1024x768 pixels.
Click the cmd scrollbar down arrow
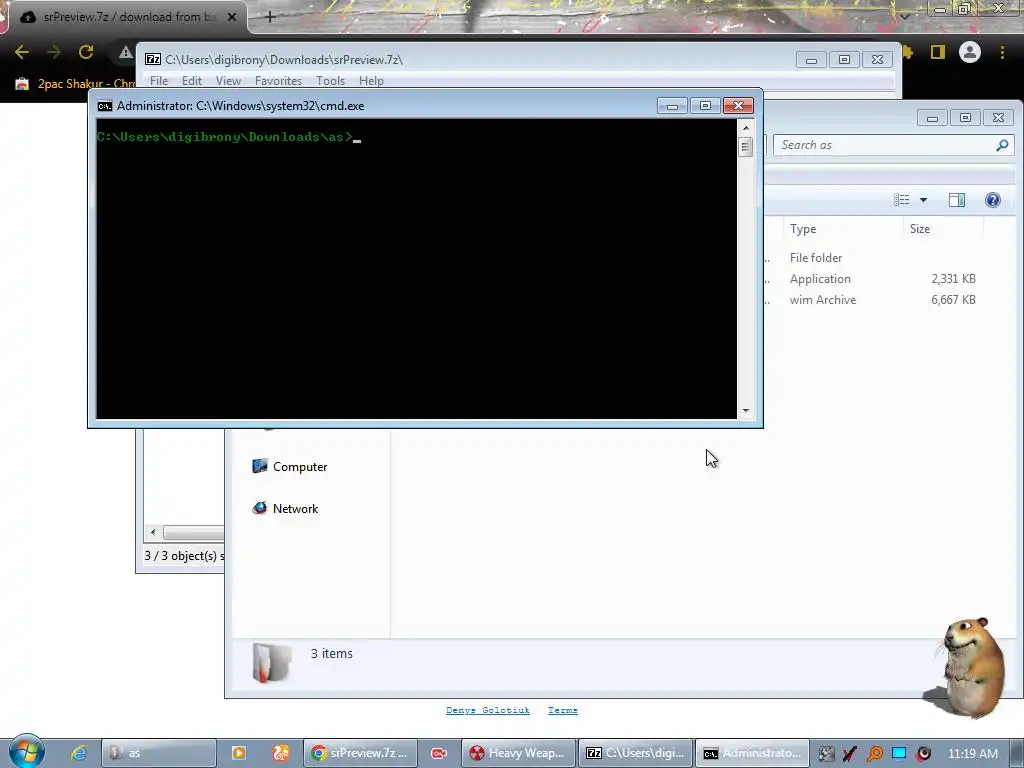point(745,411)
